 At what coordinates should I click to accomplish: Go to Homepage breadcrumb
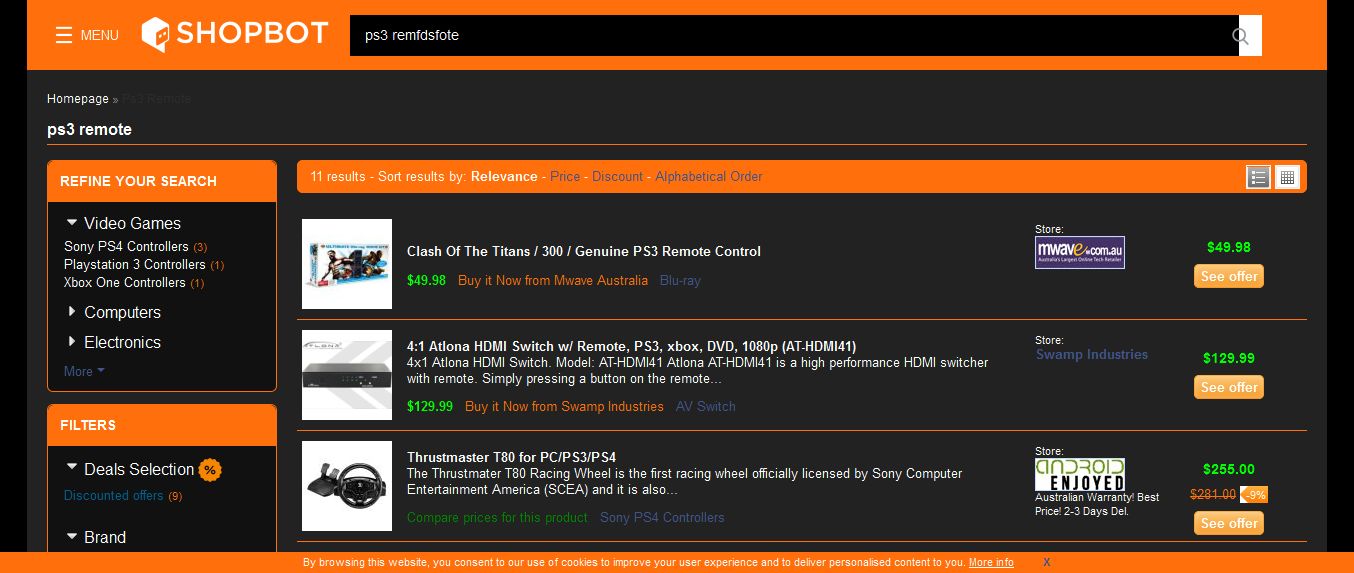pos(78,99)
